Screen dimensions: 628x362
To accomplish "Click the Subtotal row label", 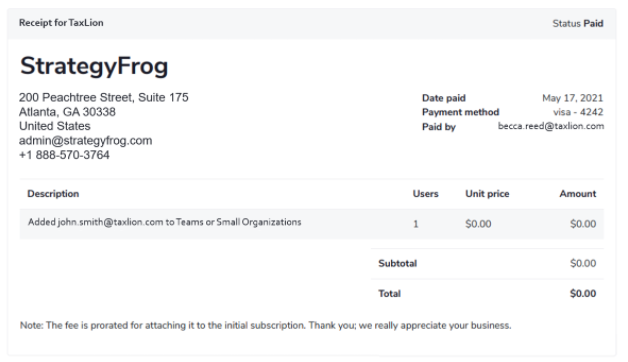I will pos(398,263).
